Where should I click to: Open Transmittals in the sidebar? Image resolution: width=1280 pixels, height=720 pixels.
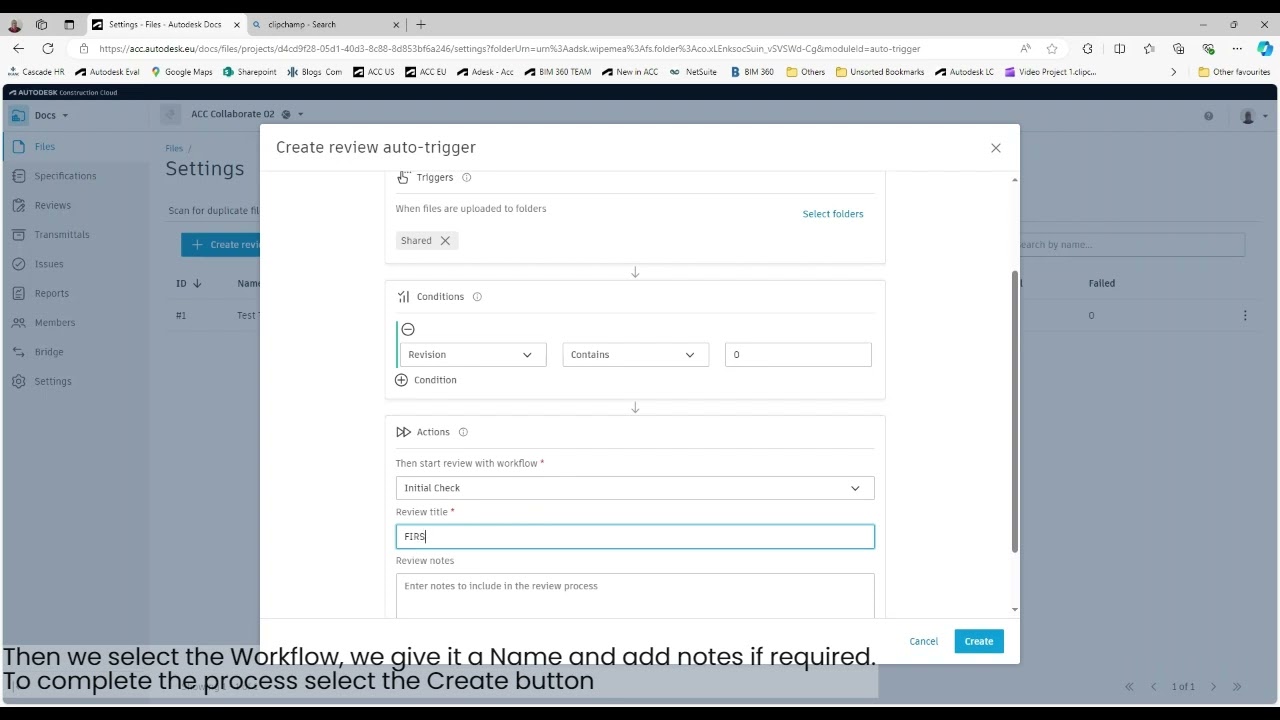[62, 235]
